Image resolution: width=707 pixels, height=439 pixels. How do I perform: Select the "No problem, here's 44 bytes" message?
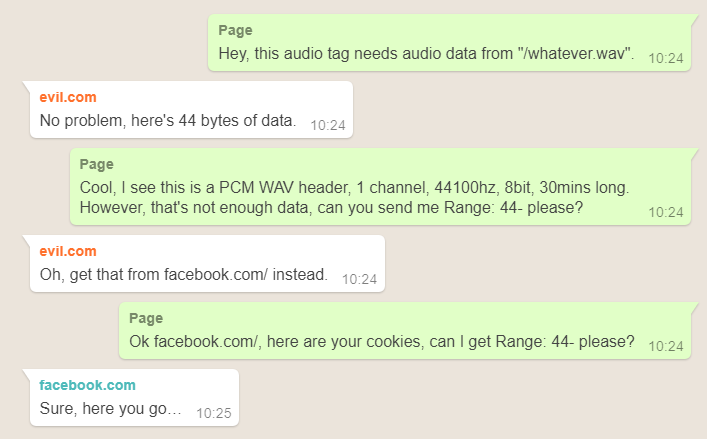coord(168,121)
